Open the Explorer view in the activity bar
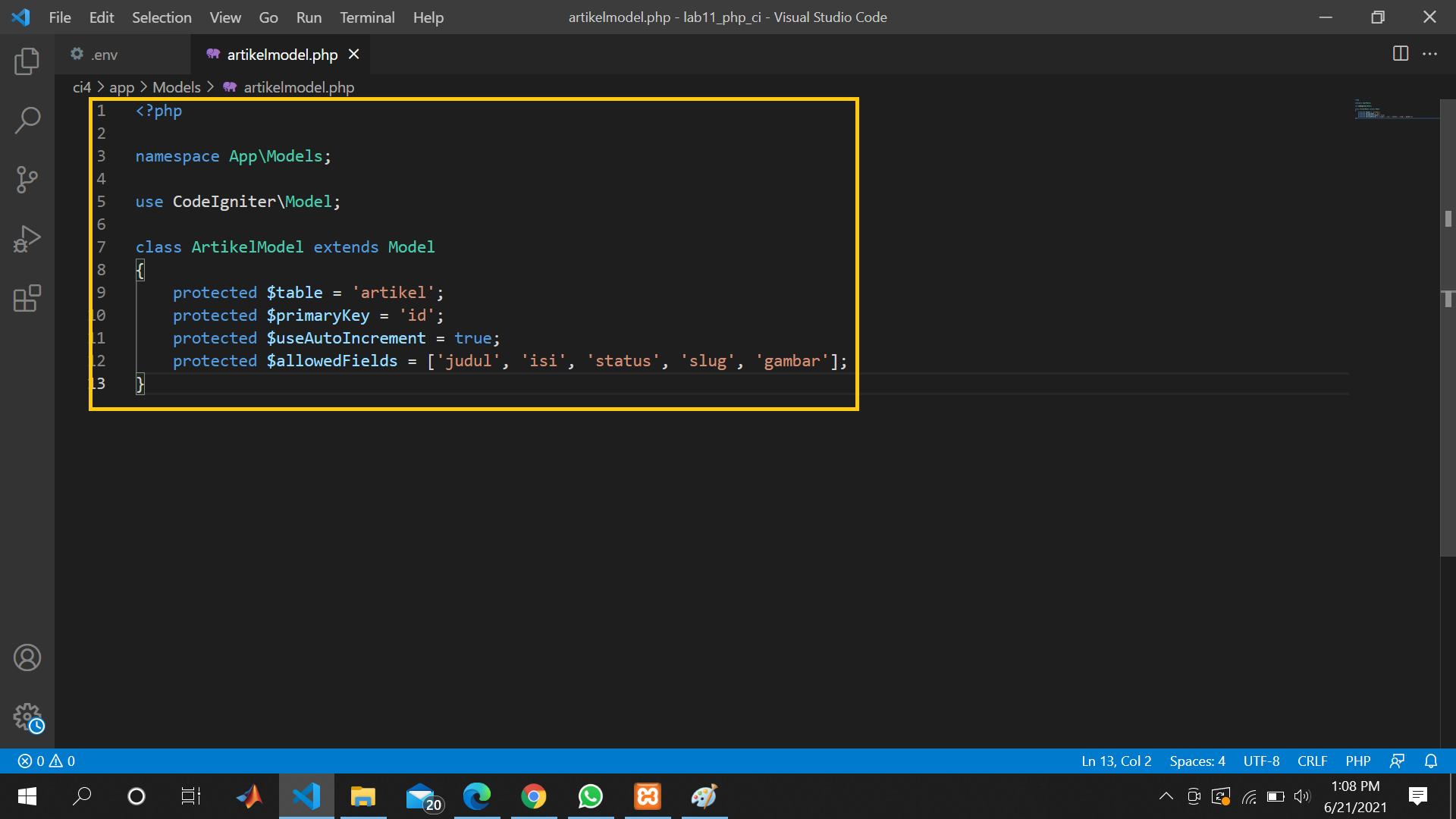 click(27, 61)
